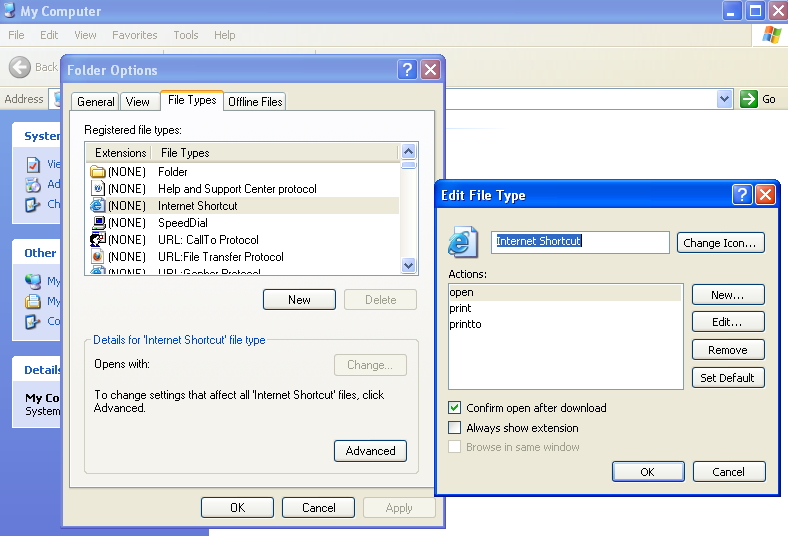This screenshot has width=788, height=536.
Task: Select Help and Support Center protocol text
Action: (x=237, y=189)
